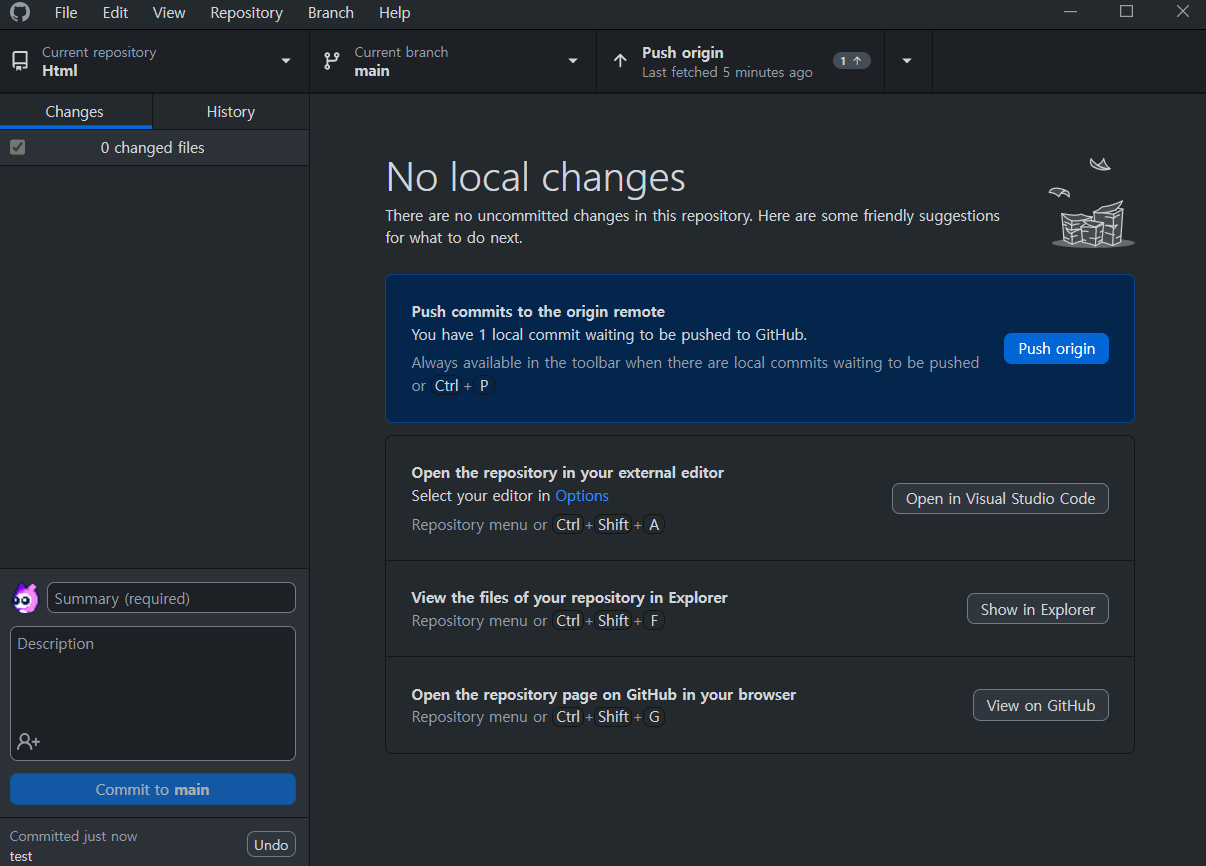The width and height of the screenshot is (1206, 866).
Task: Click 'Open the repository page on GitHub' heading
Action: 603,694
